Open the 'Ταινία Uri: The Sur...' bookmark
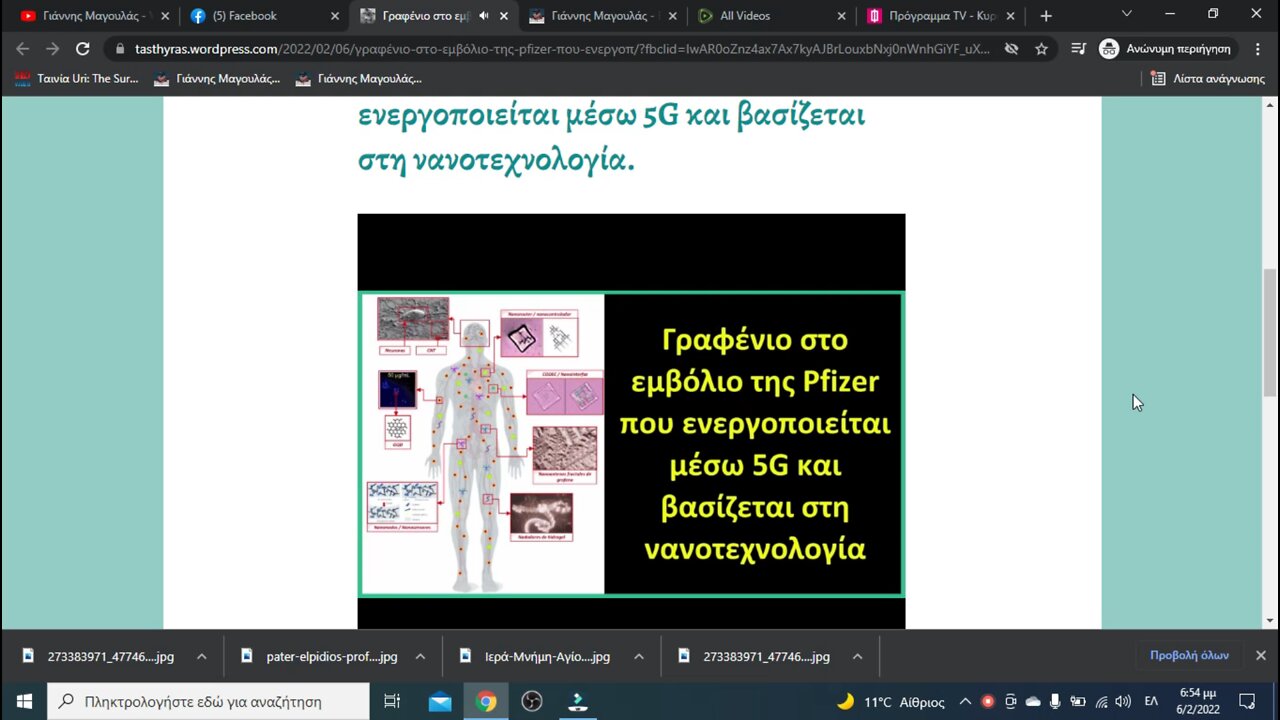1280x720 pixels. coord(76,78)
